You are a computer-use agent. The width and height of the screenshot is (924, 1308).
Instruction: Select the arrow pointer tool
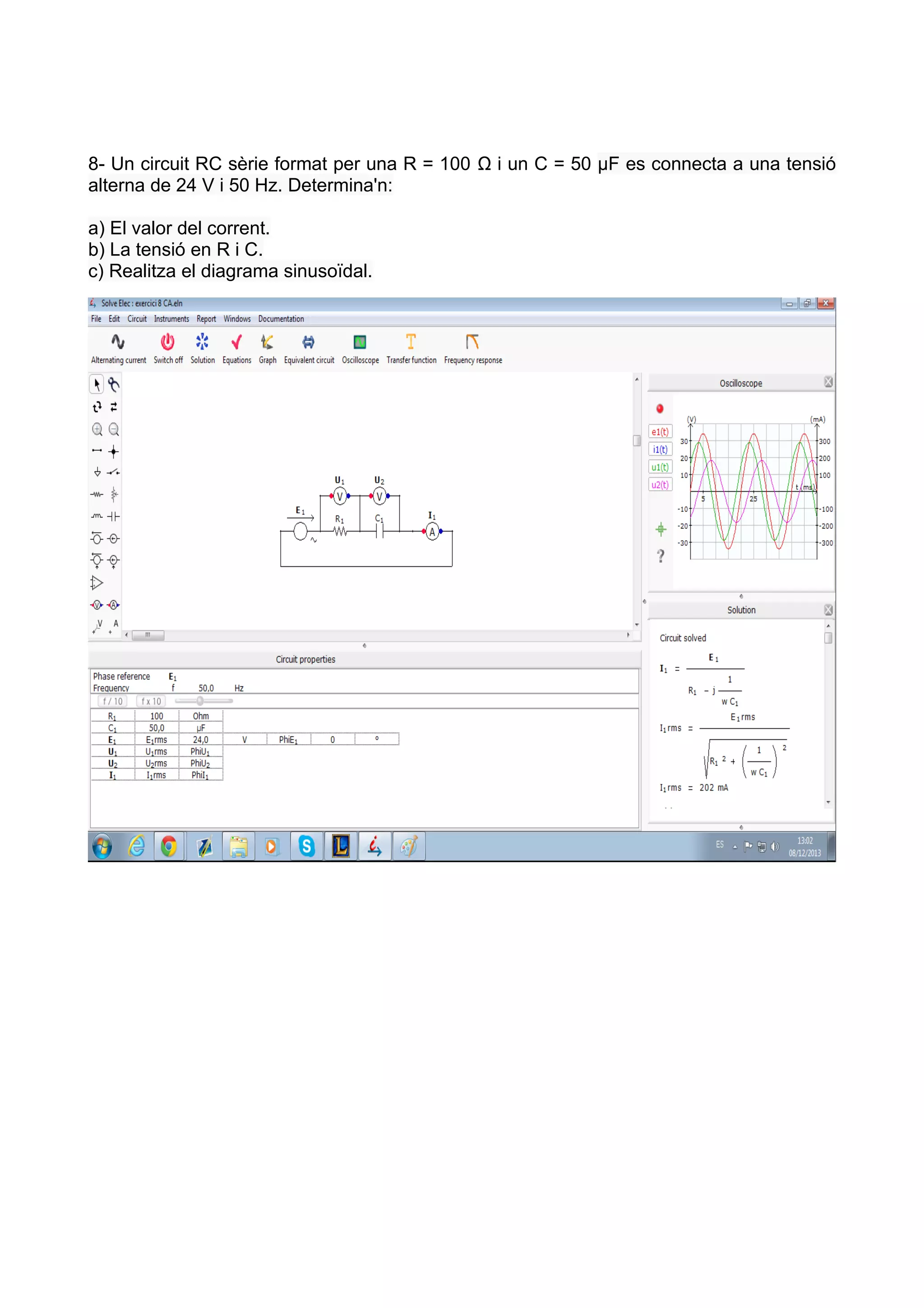(x=97, y=385)
